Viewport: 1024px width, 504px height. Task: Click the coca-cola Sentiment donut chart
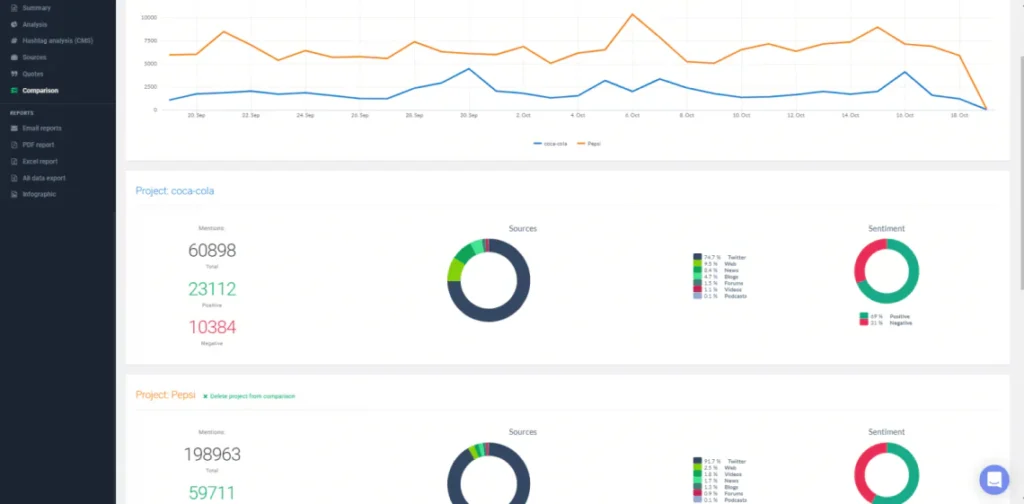pos(886,271)
